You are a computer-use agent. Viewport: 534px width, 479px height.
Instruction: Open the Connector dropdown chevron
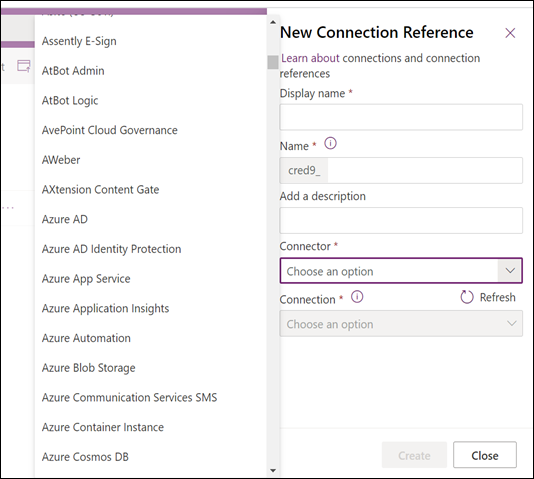(509, 271)
